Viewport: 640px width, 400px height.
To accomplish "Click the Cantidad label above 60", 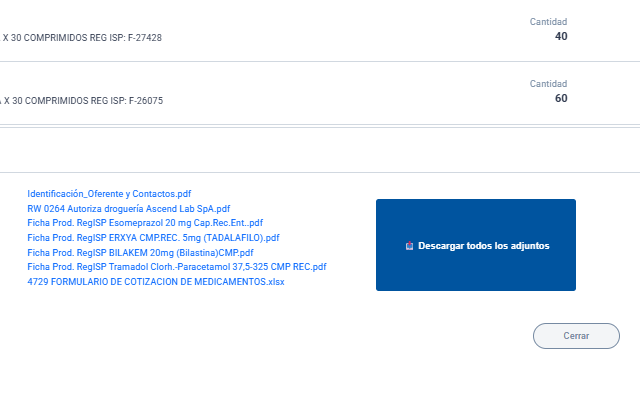I will click(548, 84).
